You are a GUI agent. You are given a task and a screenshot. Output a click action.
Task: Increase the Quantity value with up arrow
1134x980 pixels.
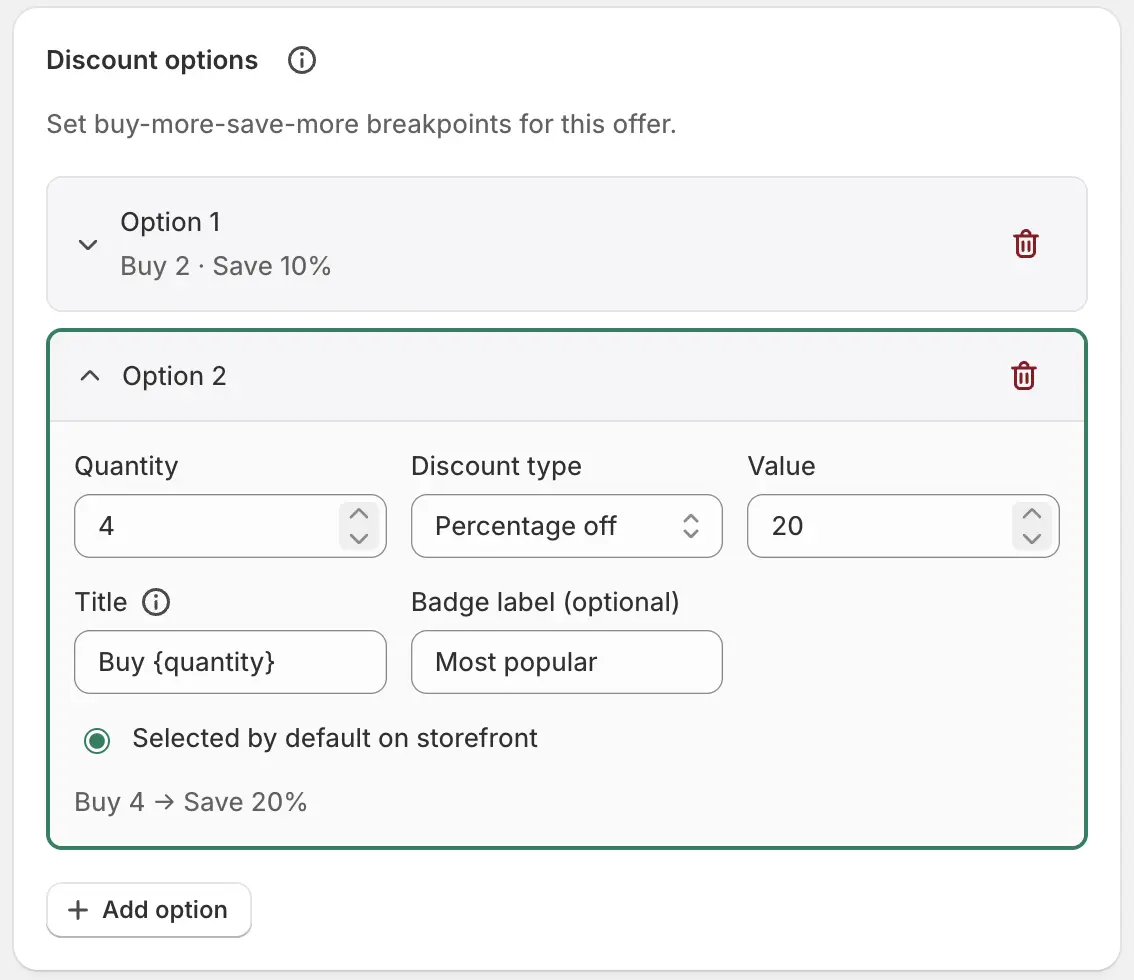tap(359, 514)
